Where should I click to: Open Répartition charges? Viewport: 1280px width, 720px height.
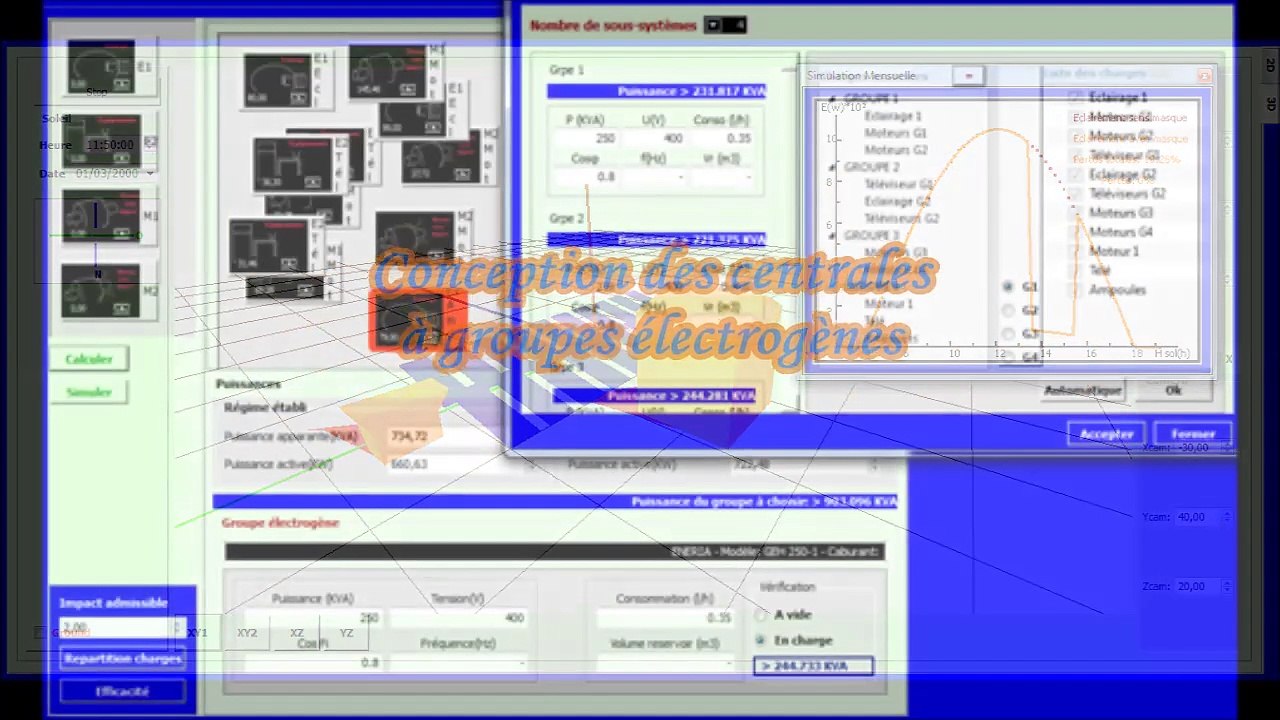[123, 658]
